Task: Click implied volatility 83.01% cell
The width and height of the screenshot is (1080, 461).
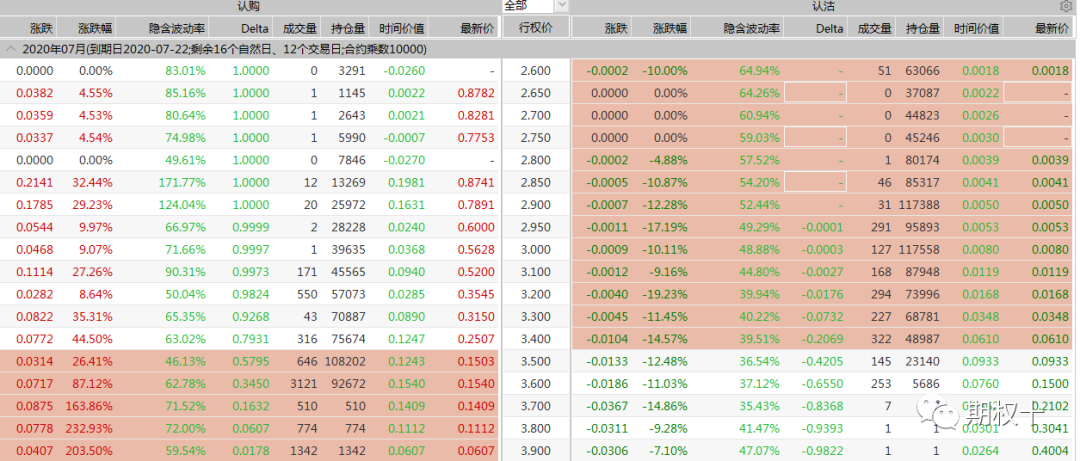Action: pyautogui.click(x=185, y=70)
